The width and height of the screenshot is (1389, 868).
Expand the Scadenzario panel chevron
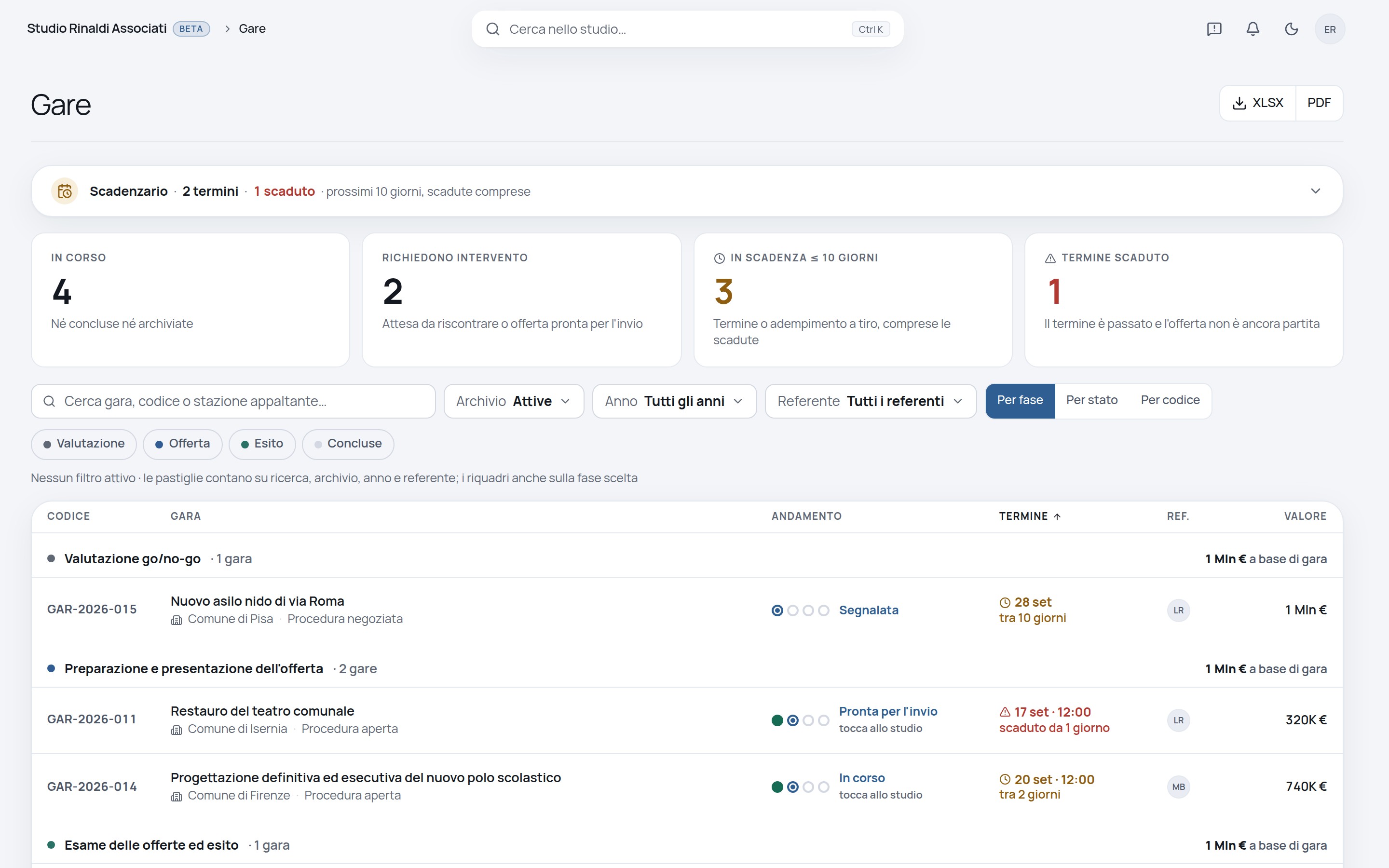click(x=1316, y=191)
